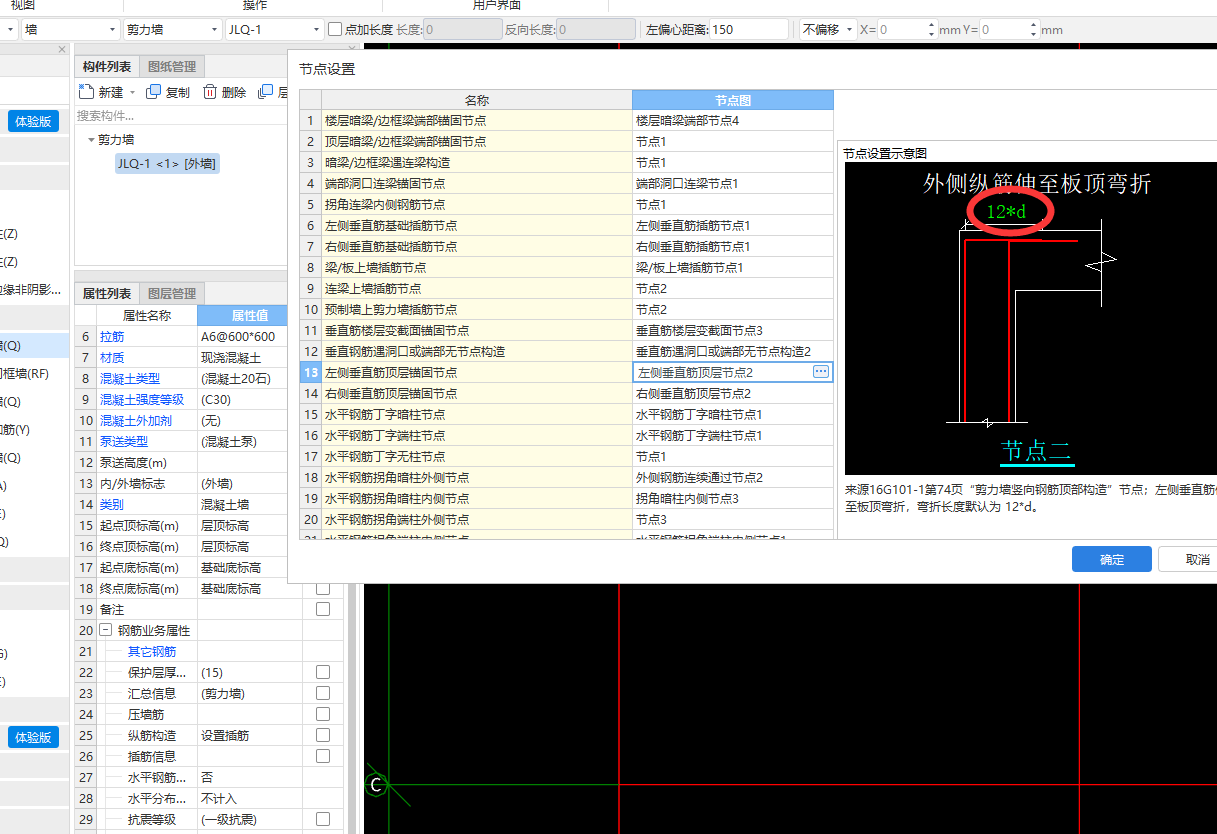This screenshot has width=1217, height=834.
Task: Select the 楼层暗梁端部节点4 cell
Action: coord(733,120)
